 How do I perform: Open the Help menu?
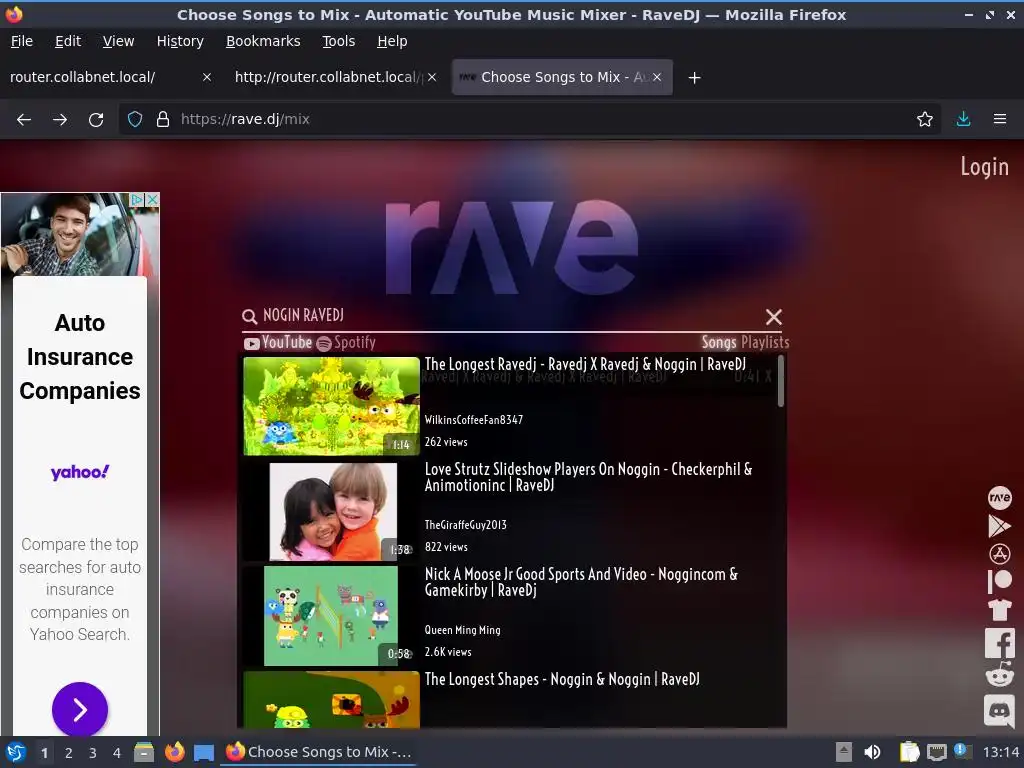click(392, 41)
